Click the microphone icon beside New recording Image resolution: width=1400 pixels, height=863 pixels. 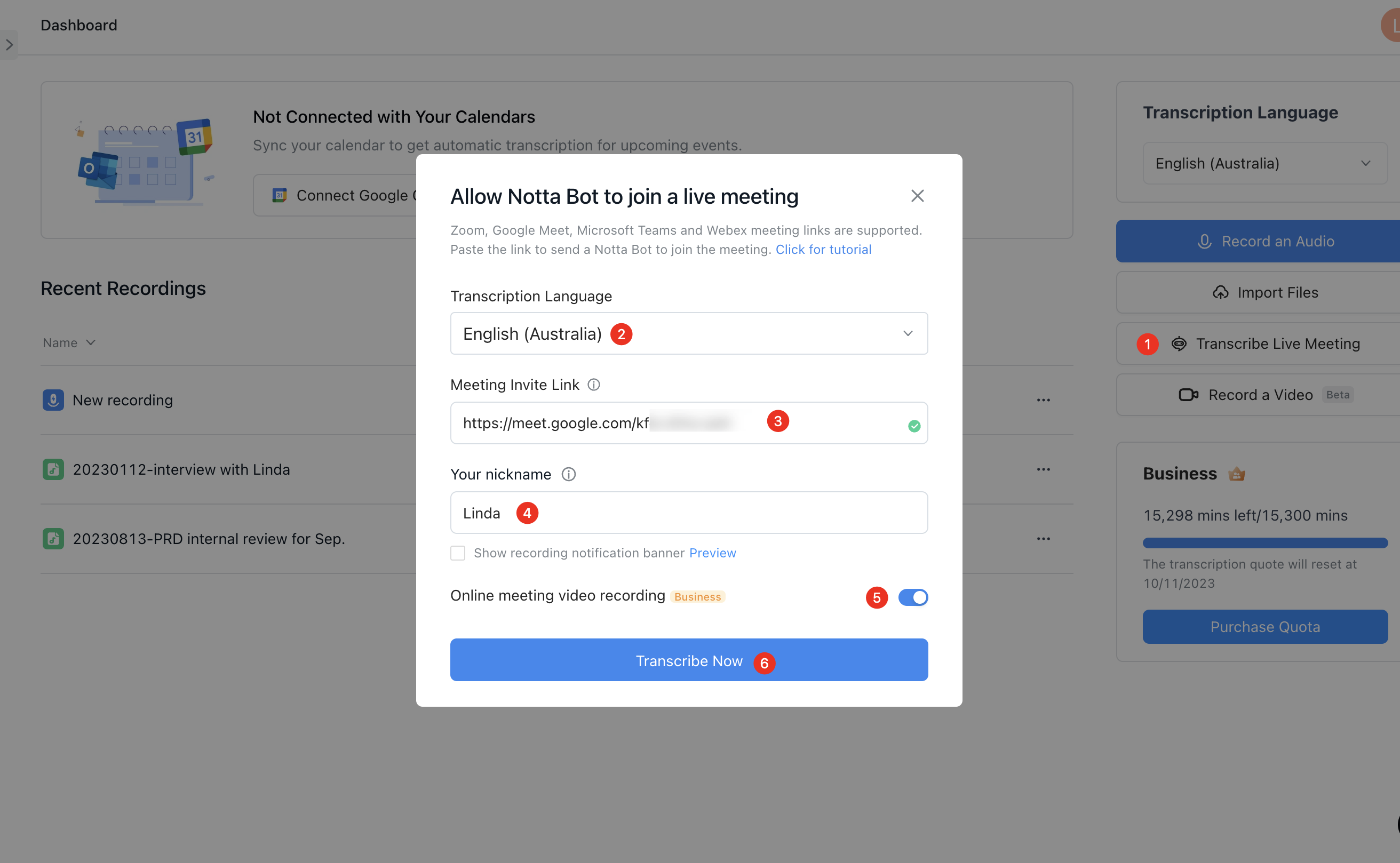pyautogui.click(x=53, y=400)
